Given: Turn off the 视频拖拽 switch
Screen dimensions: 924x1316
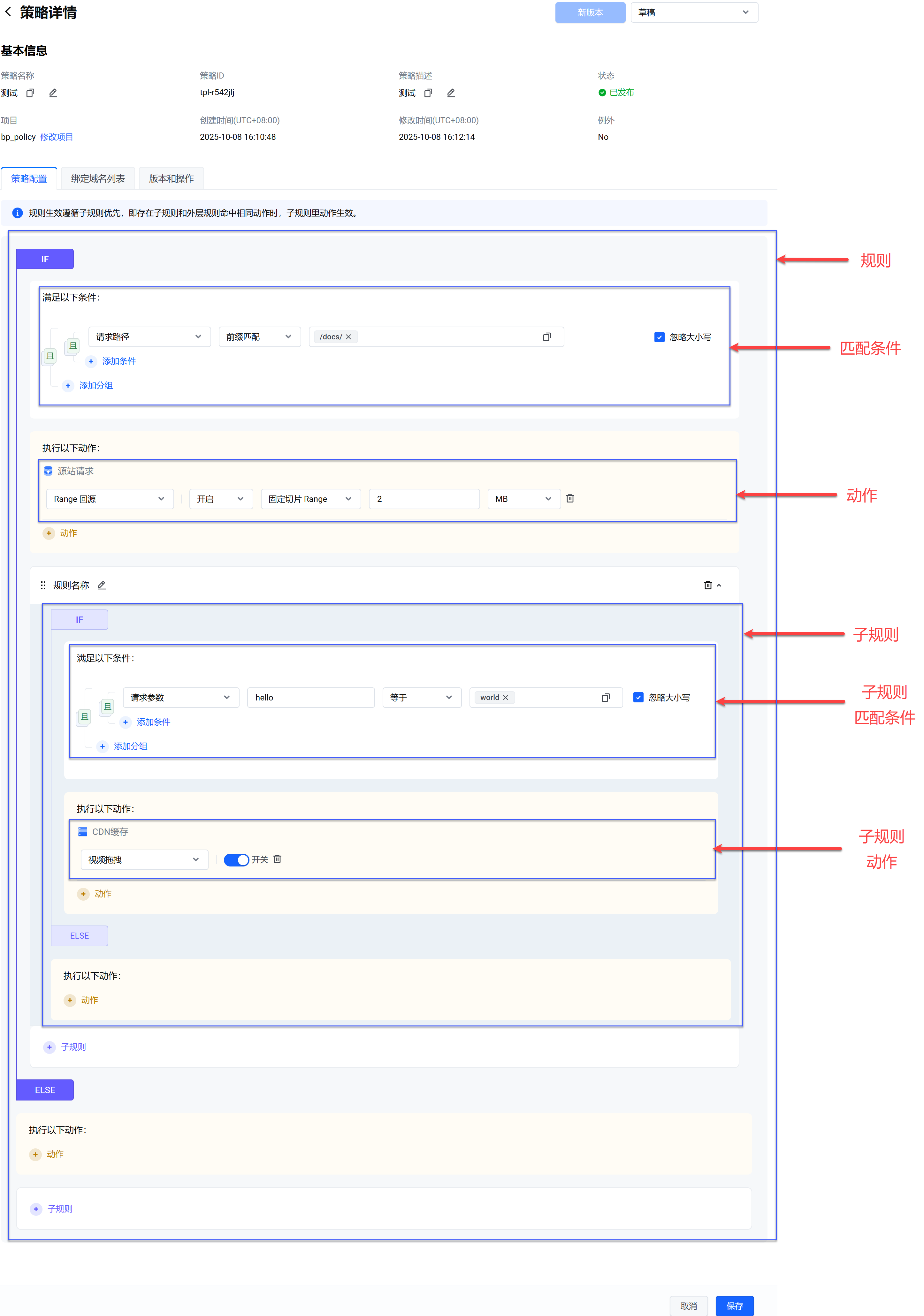Looking at the screenshot, I should 236,859.
